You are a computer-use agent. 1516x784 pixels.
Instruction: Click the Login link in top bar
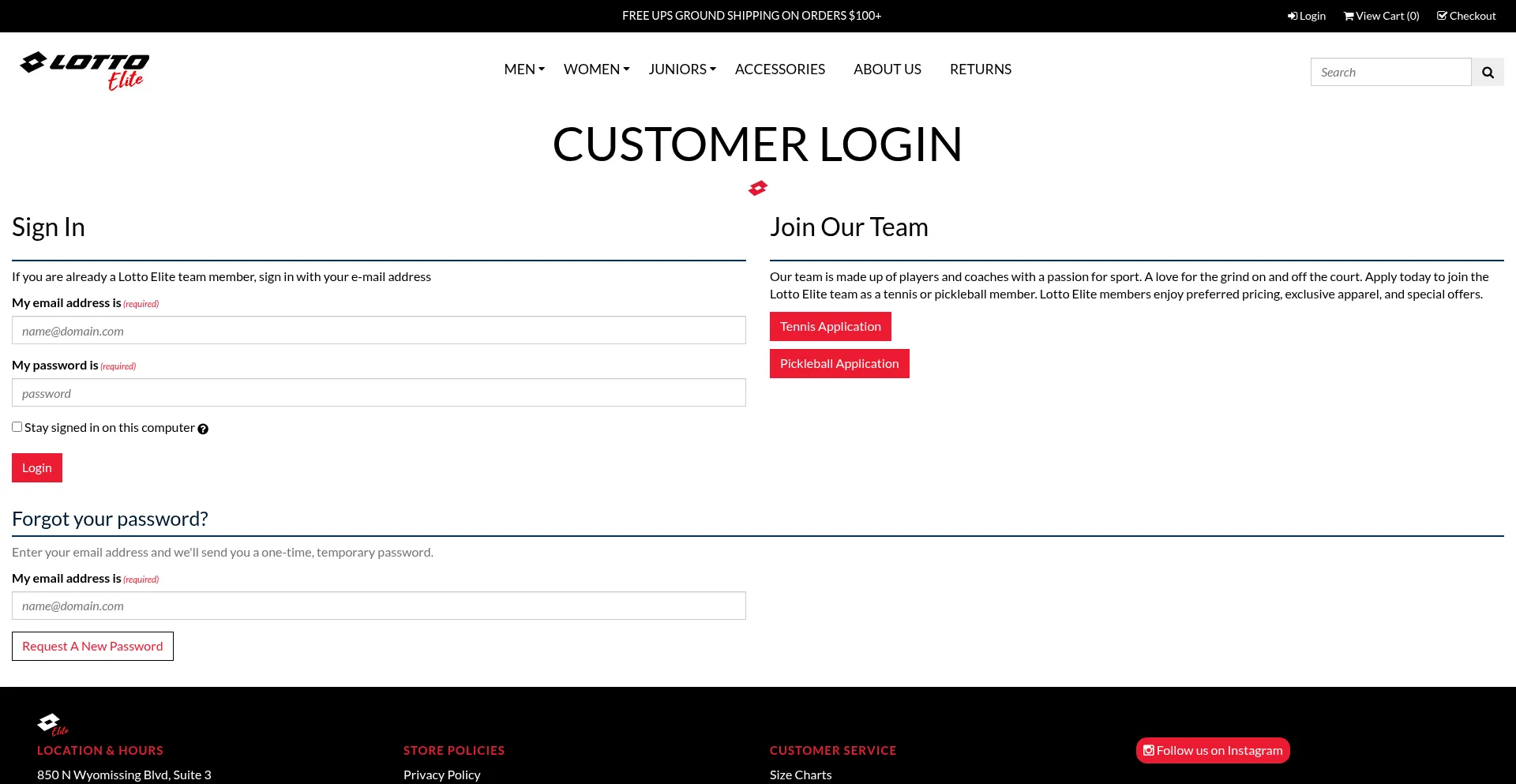click(1307, 16)
